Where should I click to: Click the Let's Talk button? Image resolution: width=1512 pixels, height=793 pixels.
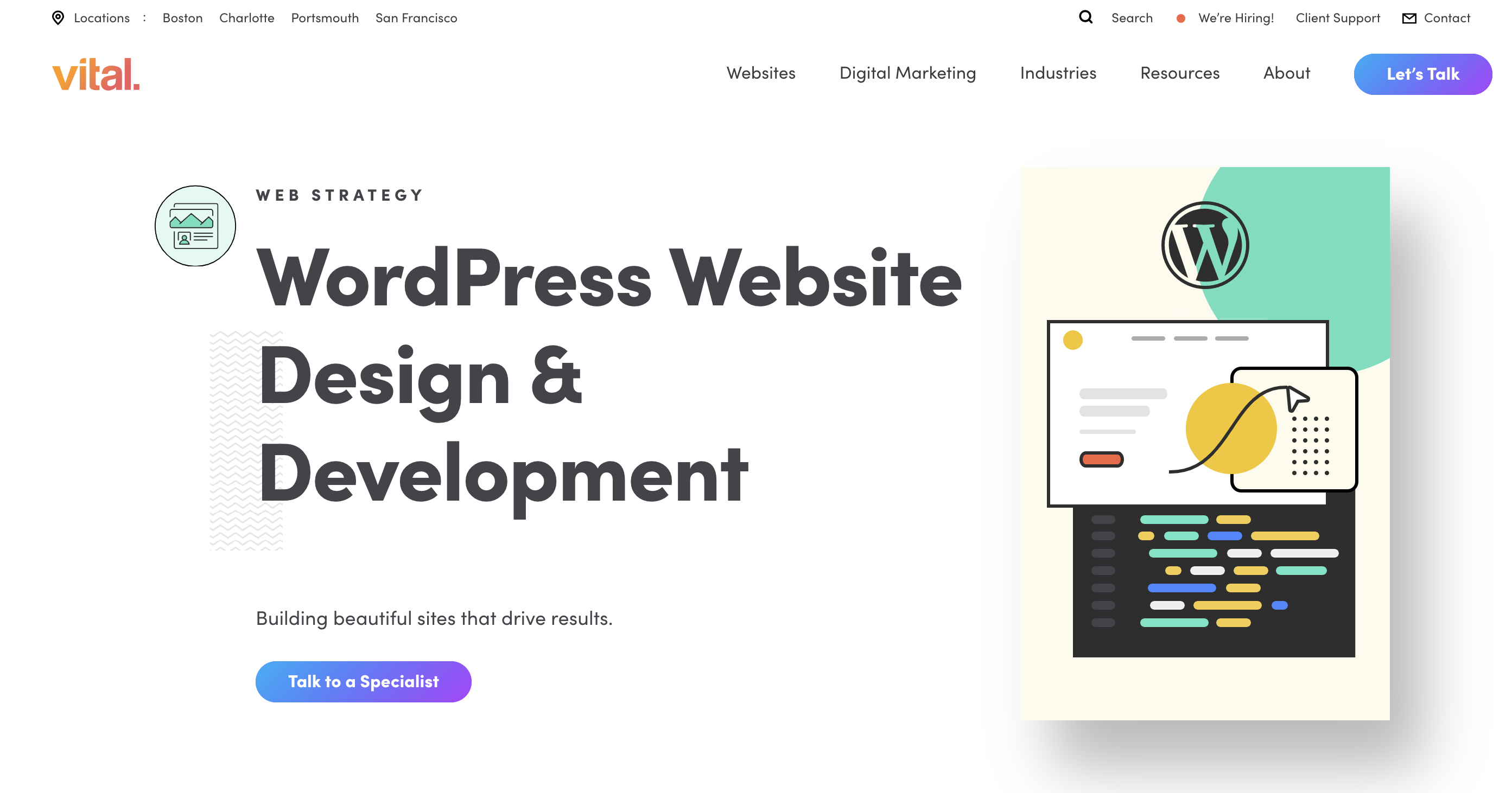(1423, 73)
